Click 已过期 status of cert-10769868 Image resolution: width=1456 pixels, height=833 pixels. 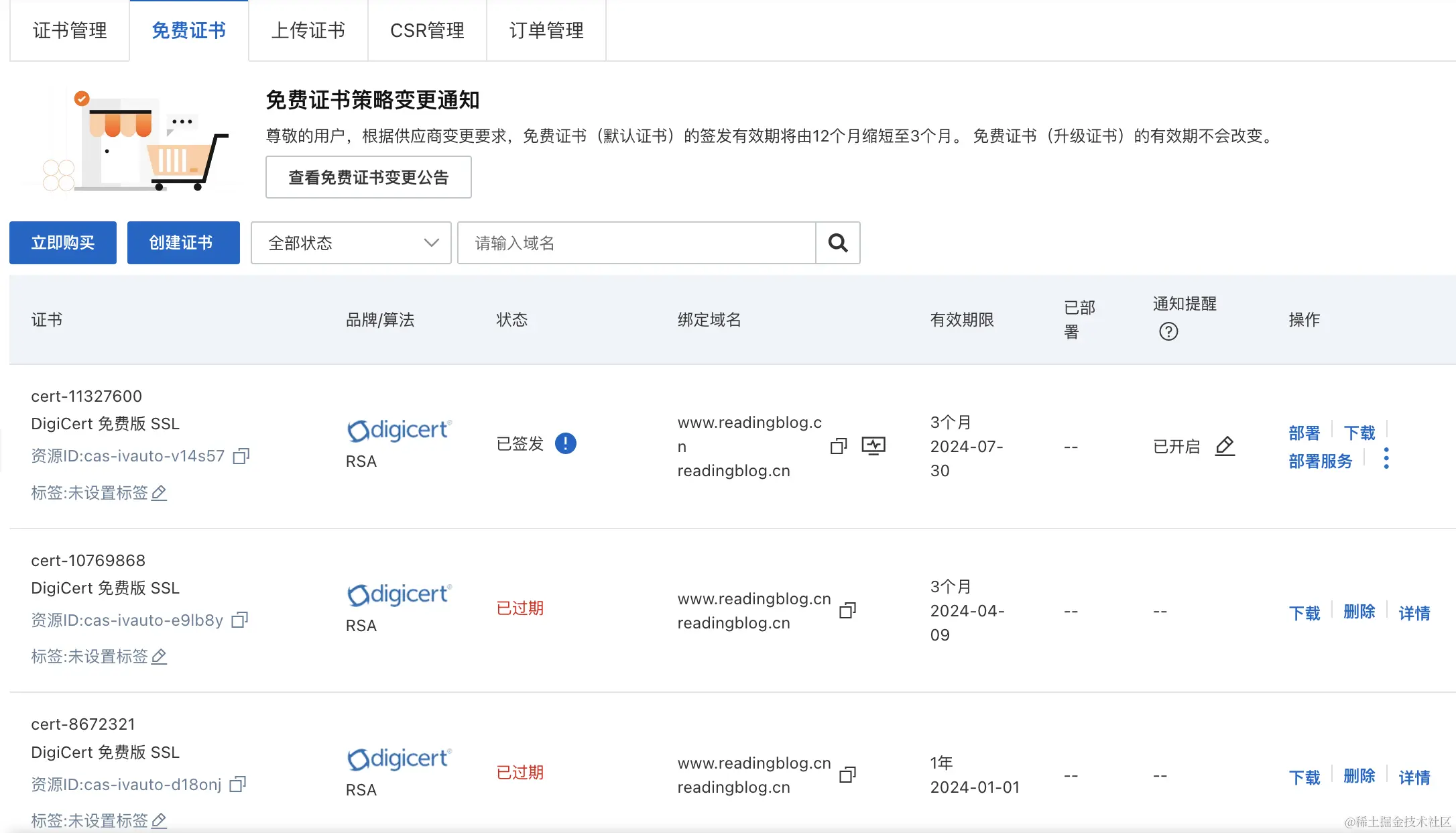tap(520, 608)
